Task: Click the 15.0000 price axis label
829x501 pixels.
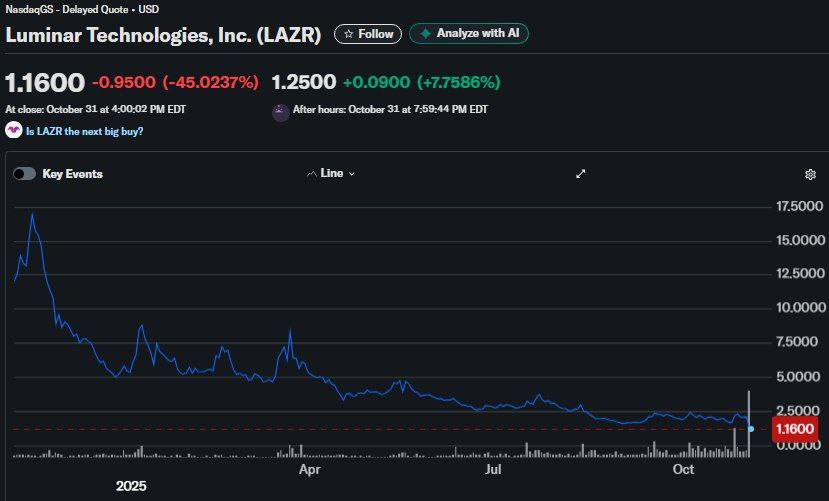Action: [800, 240]
